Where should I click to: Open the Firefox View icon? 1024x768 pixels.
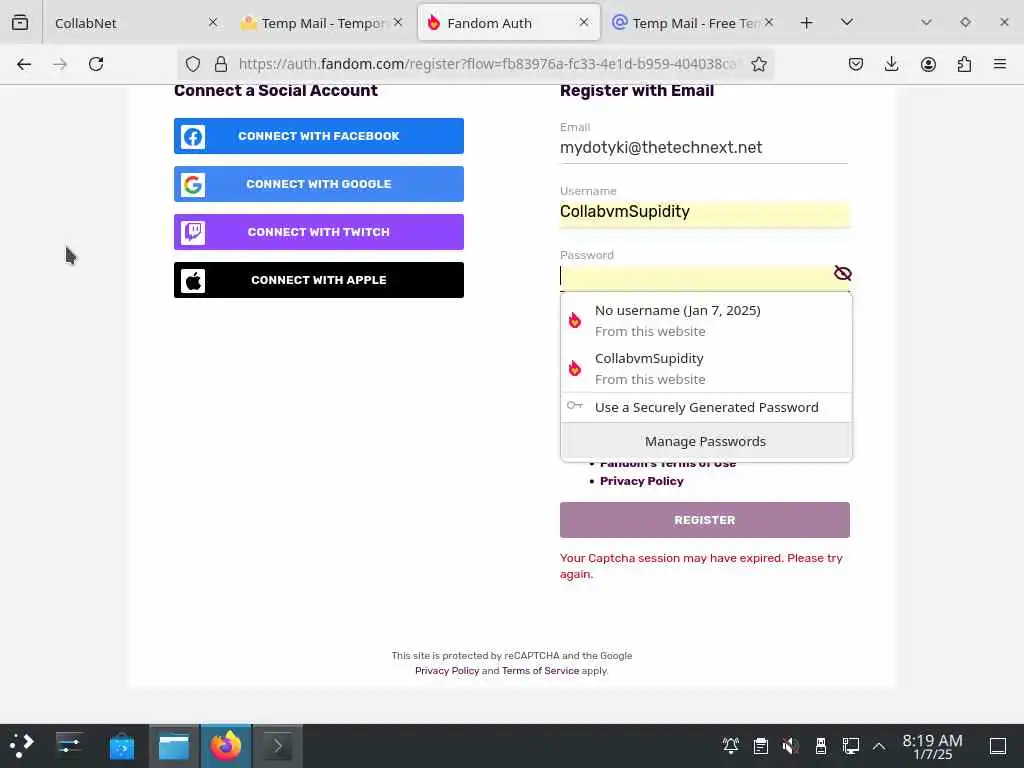pyautogui.click(x=20, y=23)
